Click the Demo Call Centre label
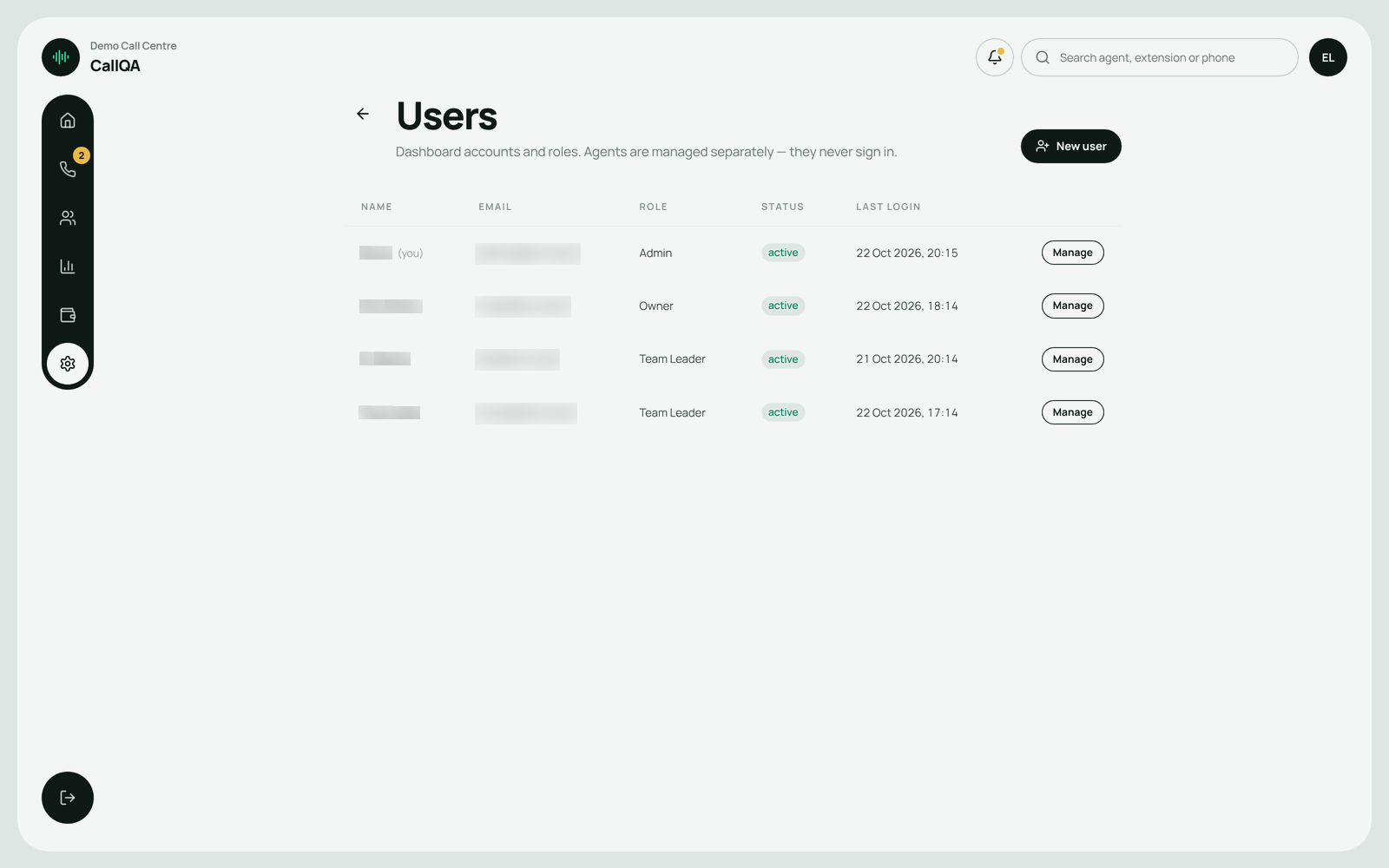This screenshot has width=1389, height=868. coord(134,46)
